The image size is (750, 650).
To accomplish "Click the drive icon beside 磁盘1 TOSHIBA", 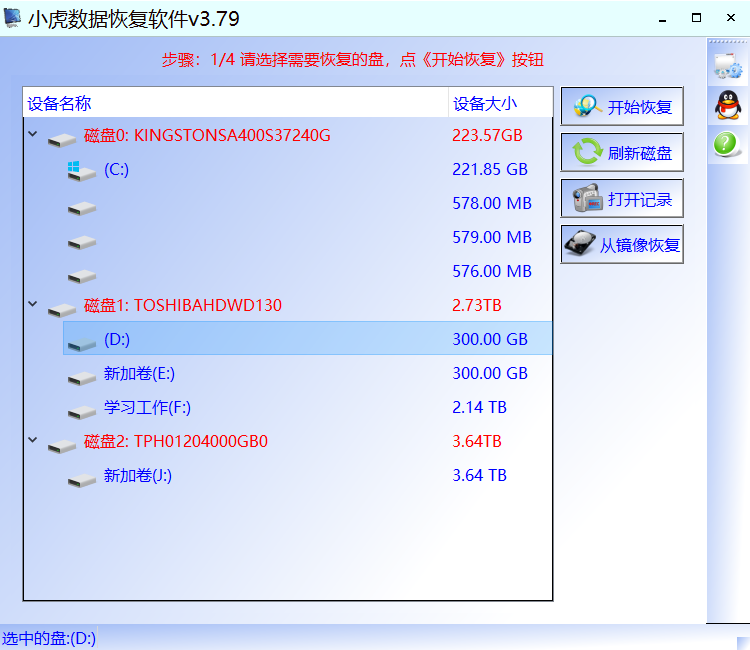I will click(x=62, y=310).
